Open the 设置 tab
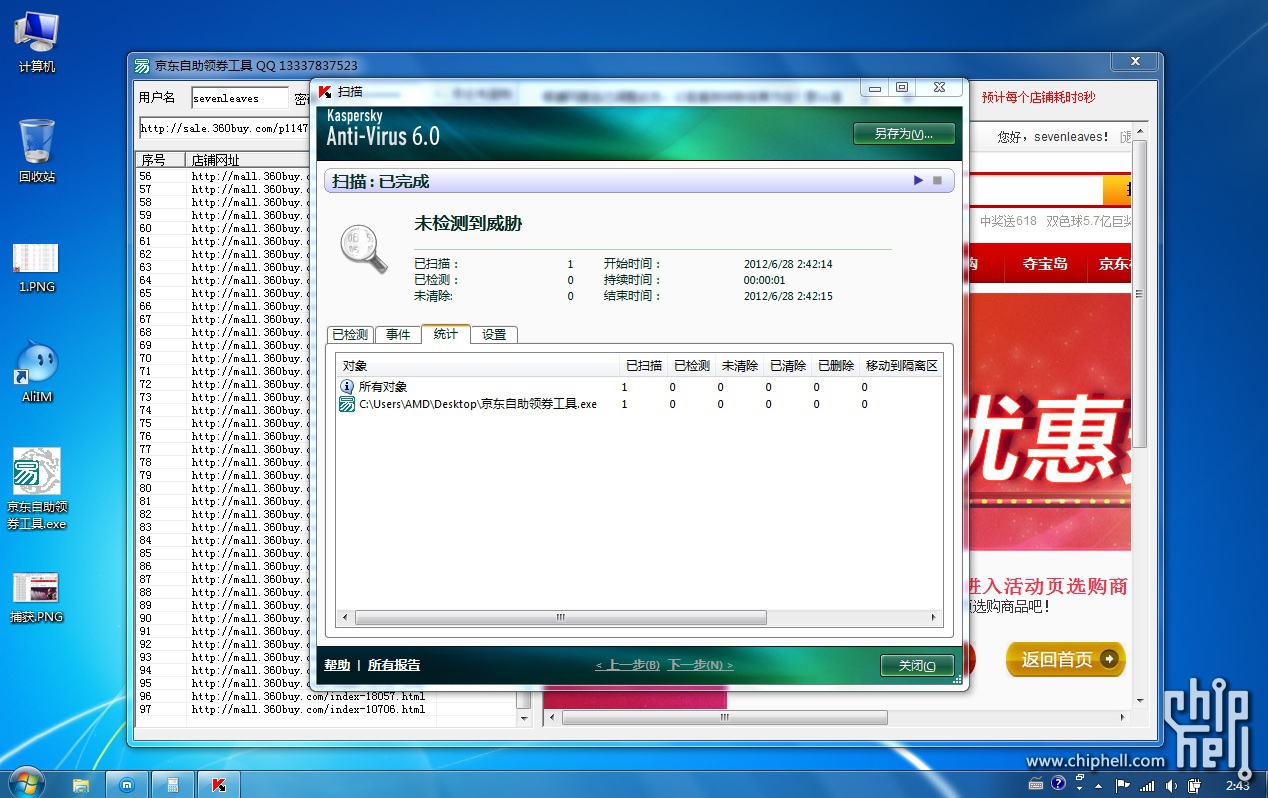Screen dimensions: 1268x798 coord(494,334)
